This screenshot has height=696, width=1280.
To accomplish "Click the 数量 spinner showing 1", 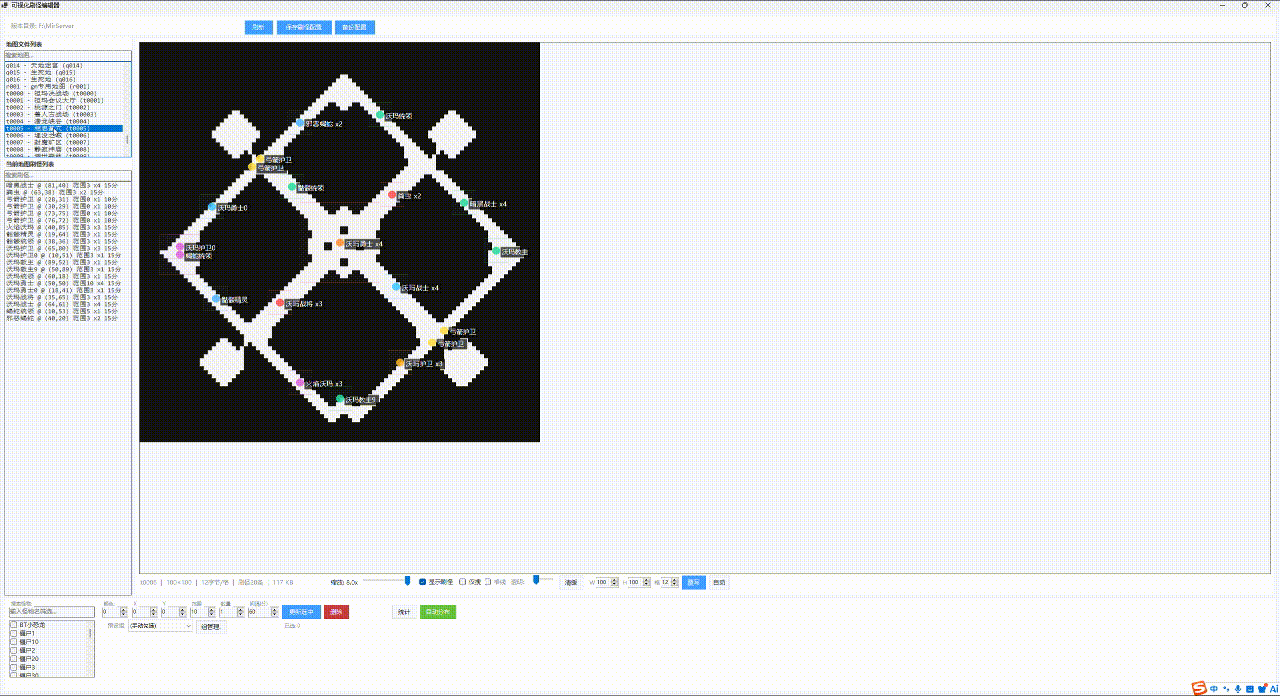I will click(230, 612).
